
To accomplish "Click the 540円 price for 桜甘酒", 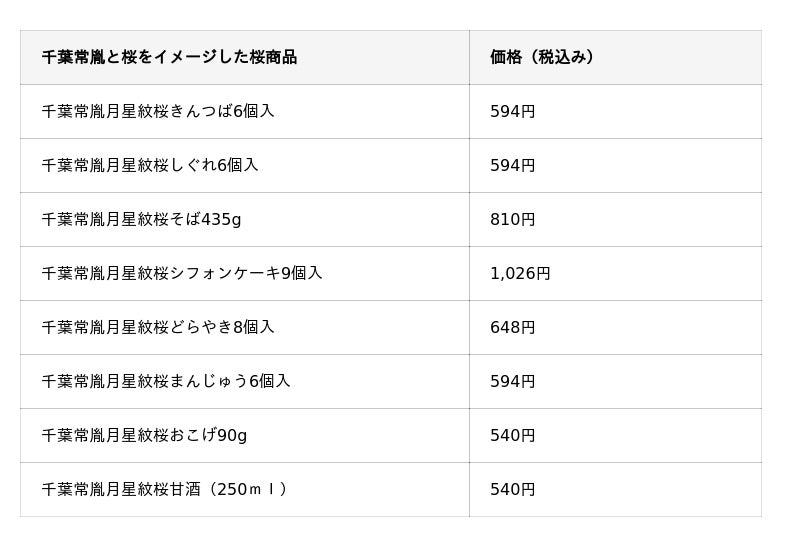I will [513, 489].
